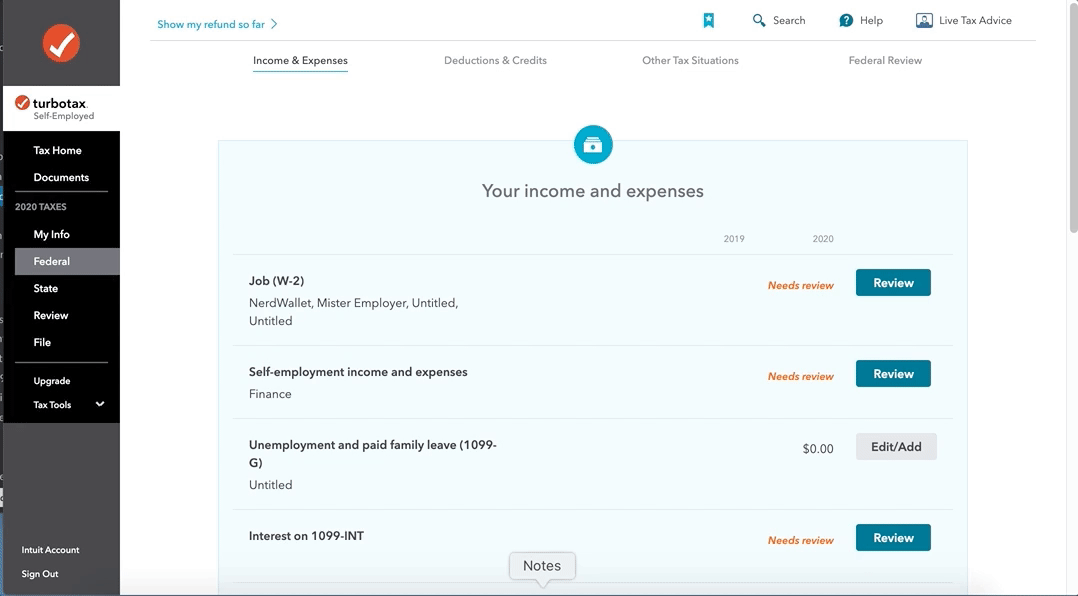The height and width of the screenshot is (596, 1078).
Task: Click the 2019 column header
Action: [734, 239]
